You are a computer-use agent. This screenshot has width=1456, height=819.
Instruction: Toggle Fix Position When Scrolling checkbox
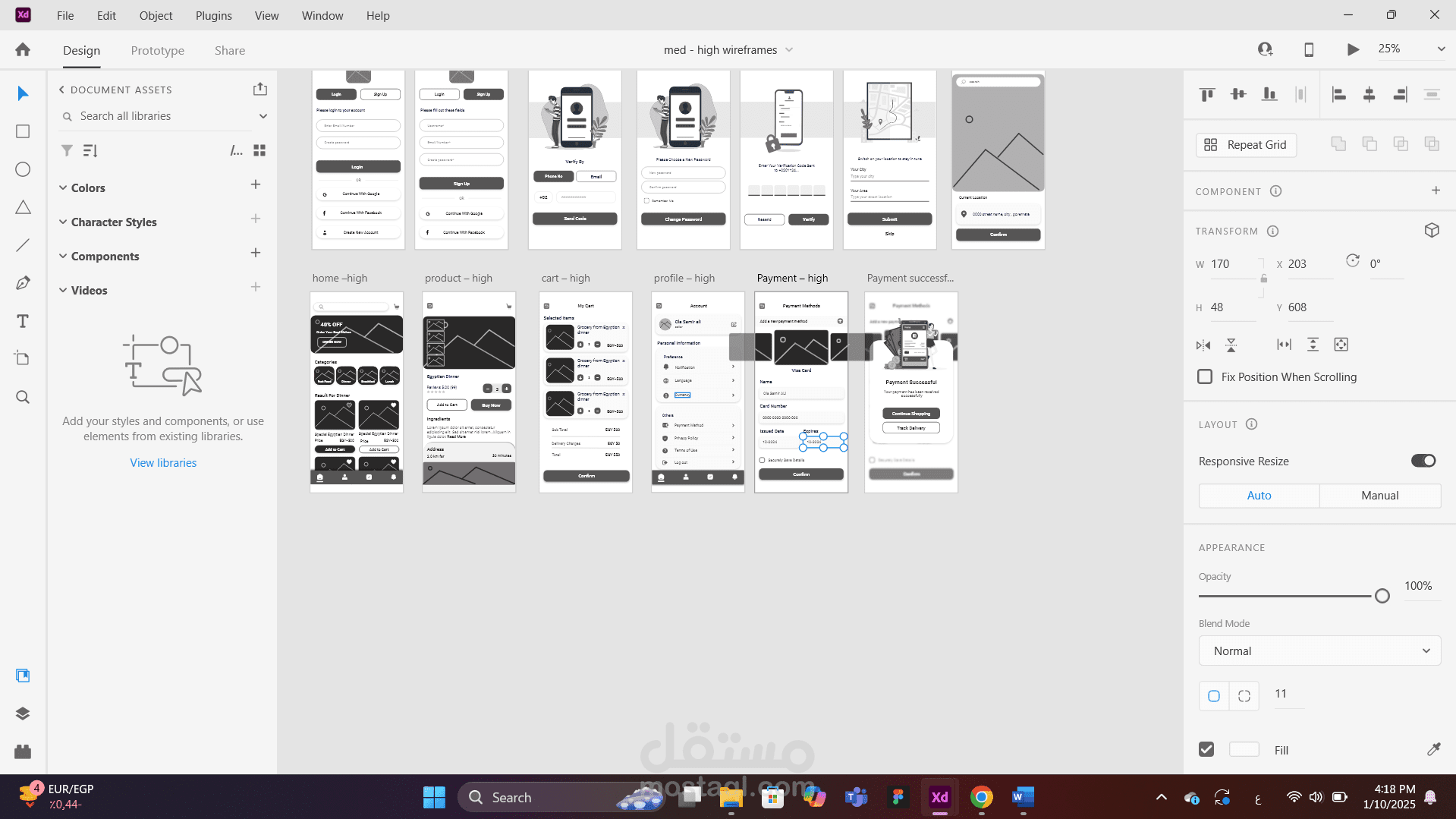[1205, 376]
